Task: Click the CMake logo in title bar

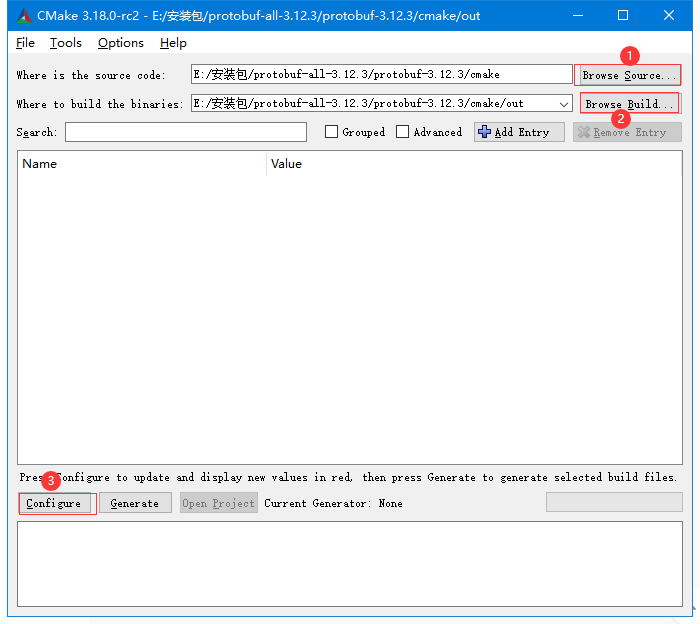Action: pyautogui.click(x=24, y=15)
